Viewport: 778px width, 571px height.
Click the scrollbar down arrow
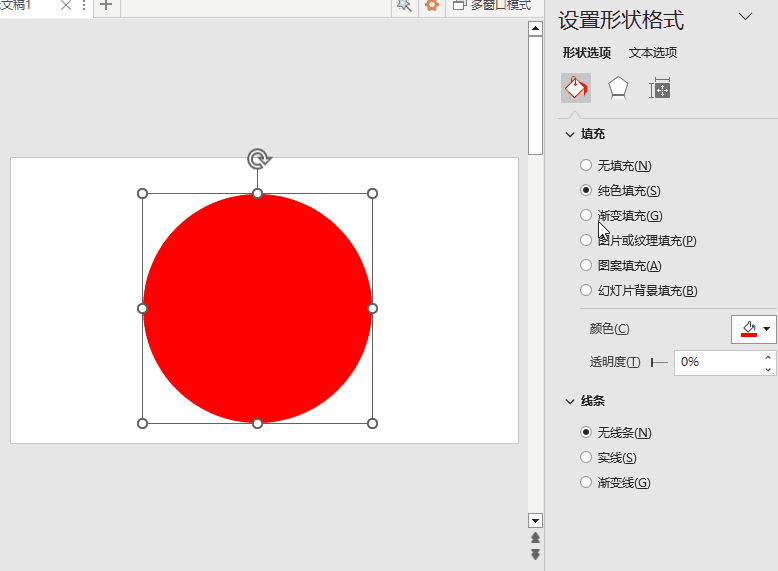pyautogui.click(x=535, y=520)
